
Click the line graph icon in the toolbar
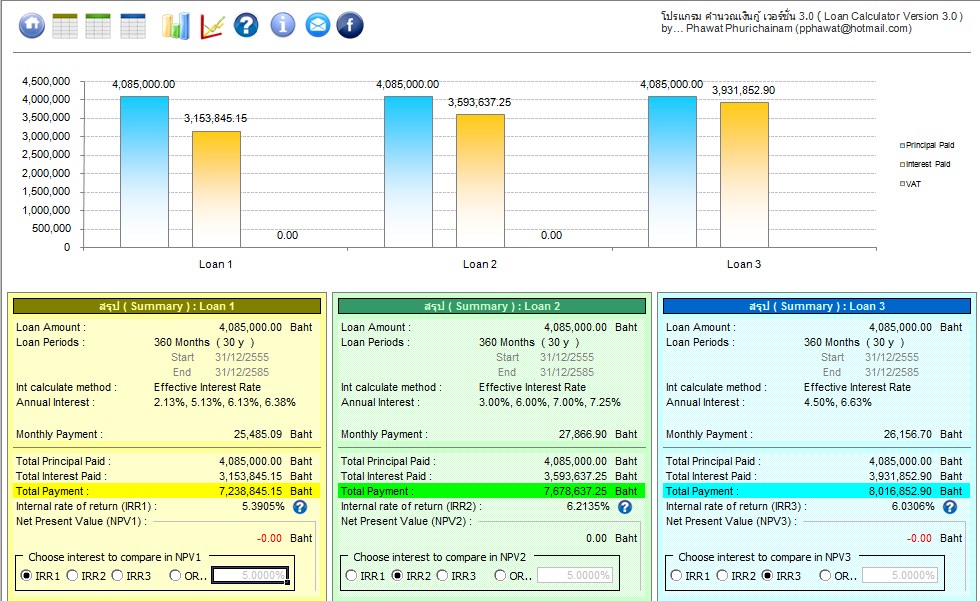[x=211, y=26]
